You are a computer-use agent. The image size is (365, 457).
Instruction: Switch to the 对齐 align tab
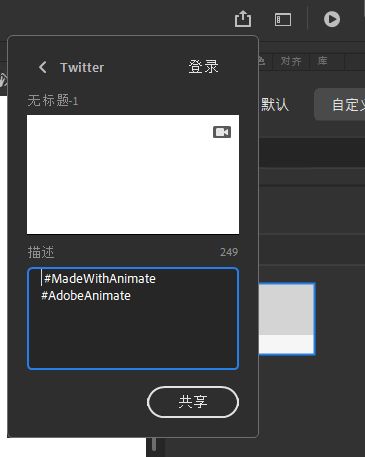(x=291, y=61)
